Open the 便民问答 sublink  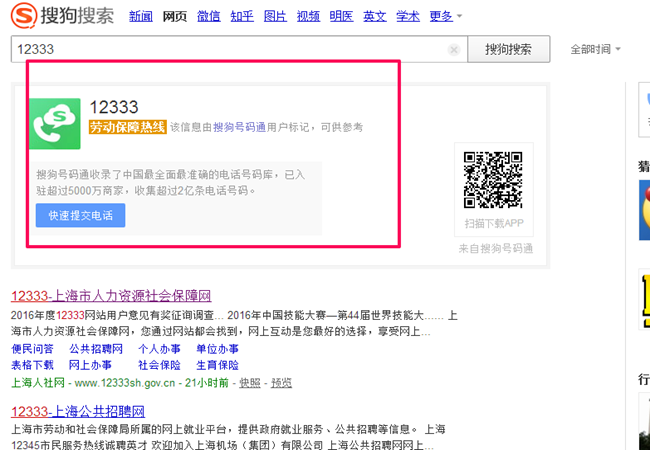click(32, 349)
